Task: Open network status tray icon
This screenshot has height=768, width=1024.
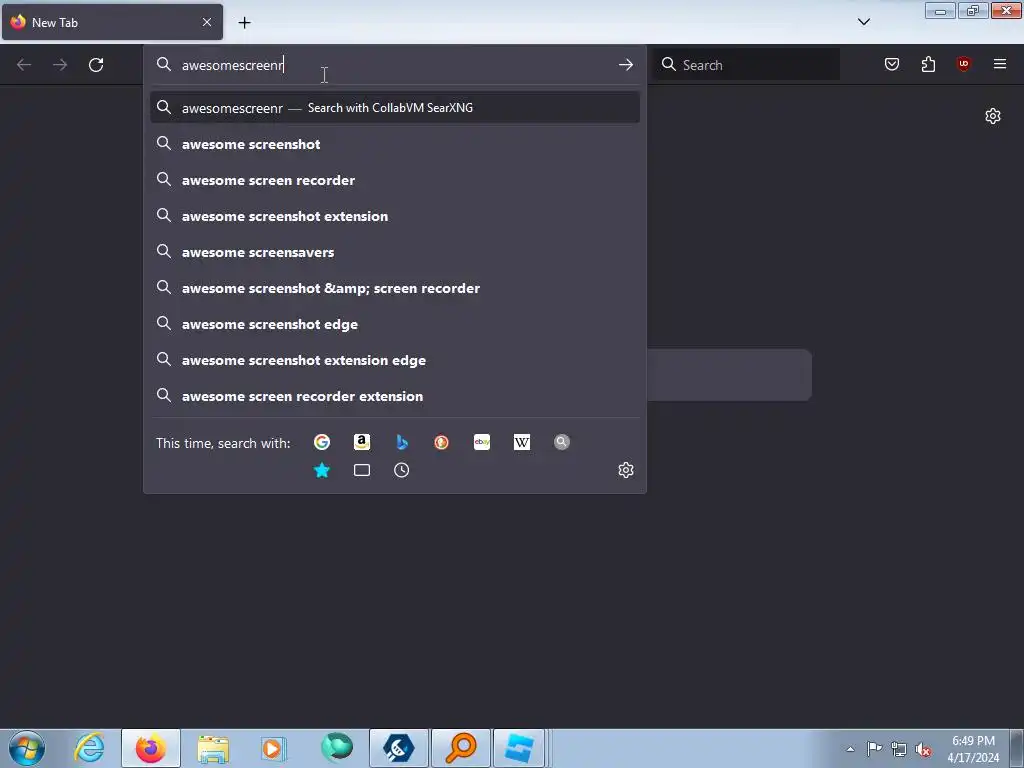Action: (x=899, y=749)
